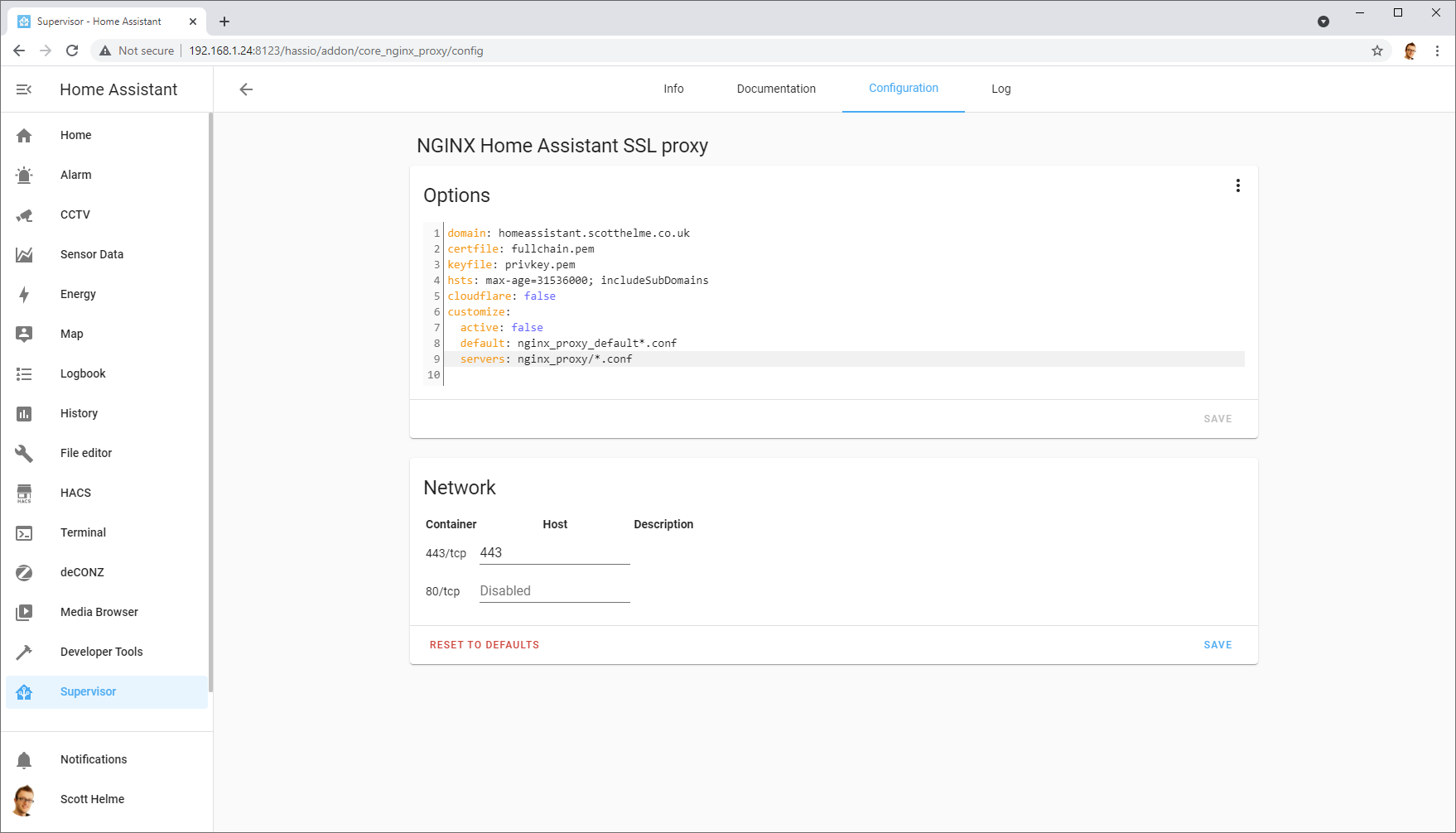Open the Alarm panel icon
This screenshot has width=1456, height=833.
pyautogui.click(x=24, y=176)
